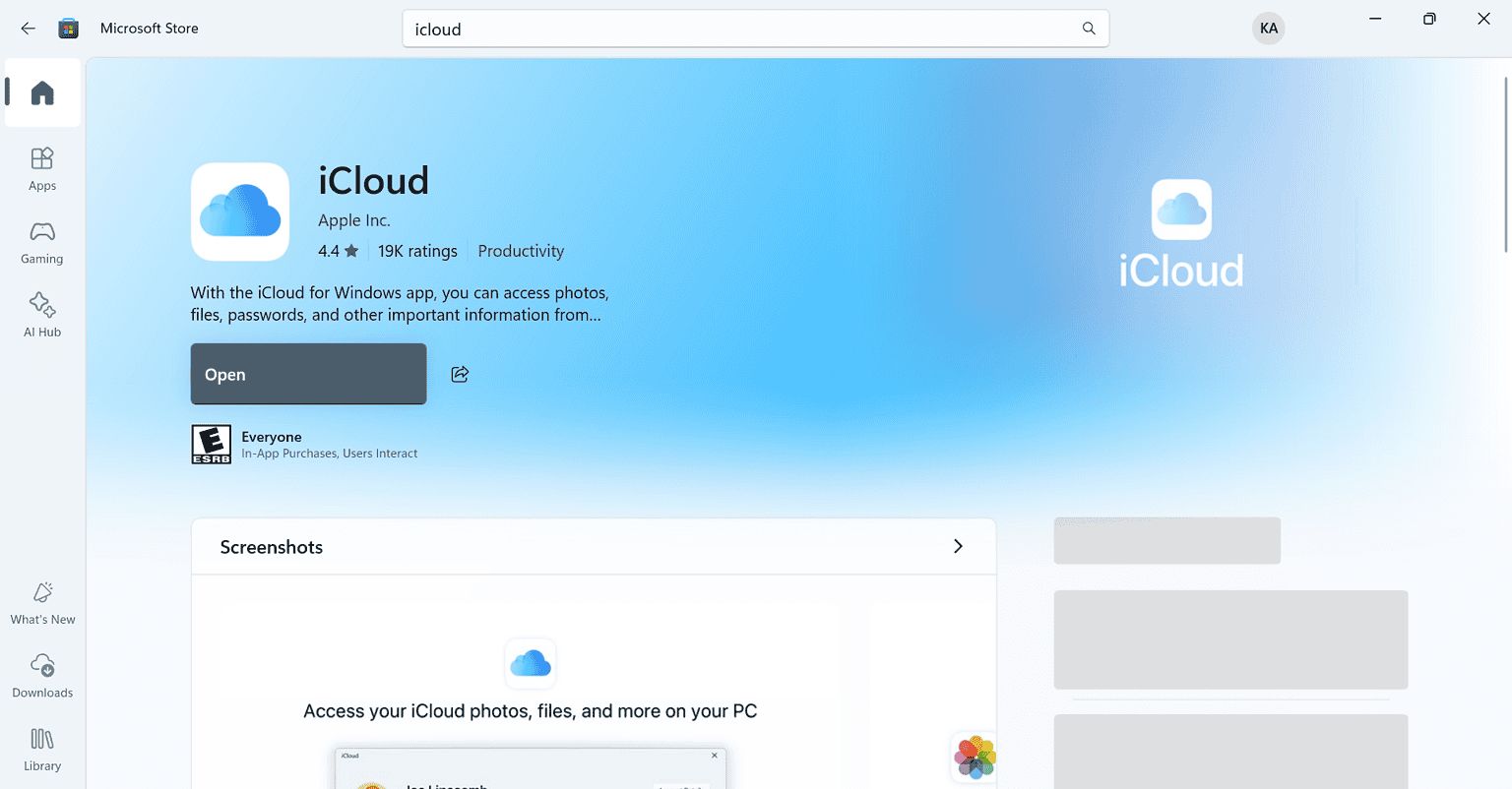Image resolution: width=1512 pixels, height=789 pixels.
Task: Click the Apple Inc. publisher link
Action: click(x=354, y=220)
